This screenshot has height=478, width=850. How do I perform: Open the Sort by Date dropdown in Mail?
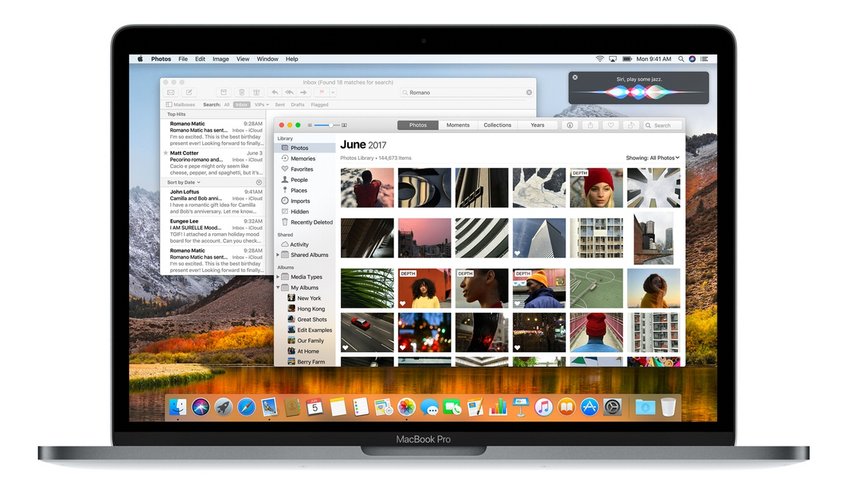[x=184, y=183]
